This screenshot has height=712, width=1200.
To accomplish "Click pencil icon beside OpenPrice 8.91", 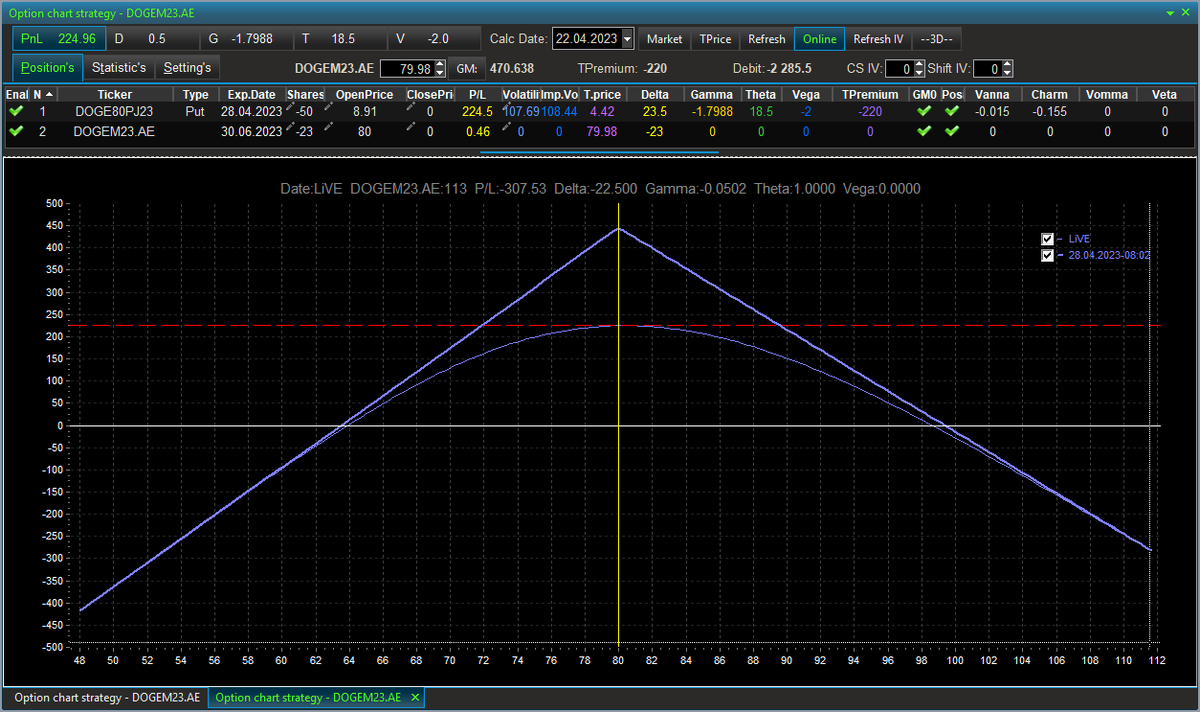I will coord(328,105).
